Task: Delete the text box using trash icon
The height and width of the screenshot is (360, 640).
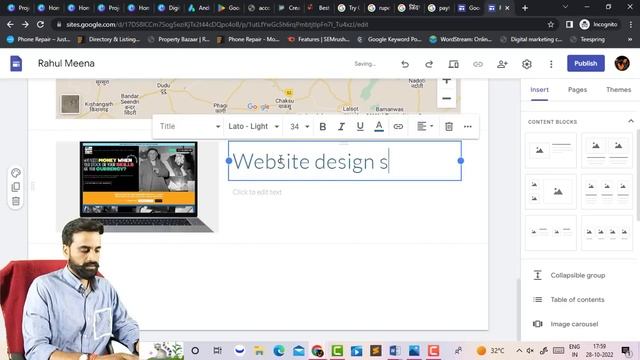Action: tap(449, 127)
